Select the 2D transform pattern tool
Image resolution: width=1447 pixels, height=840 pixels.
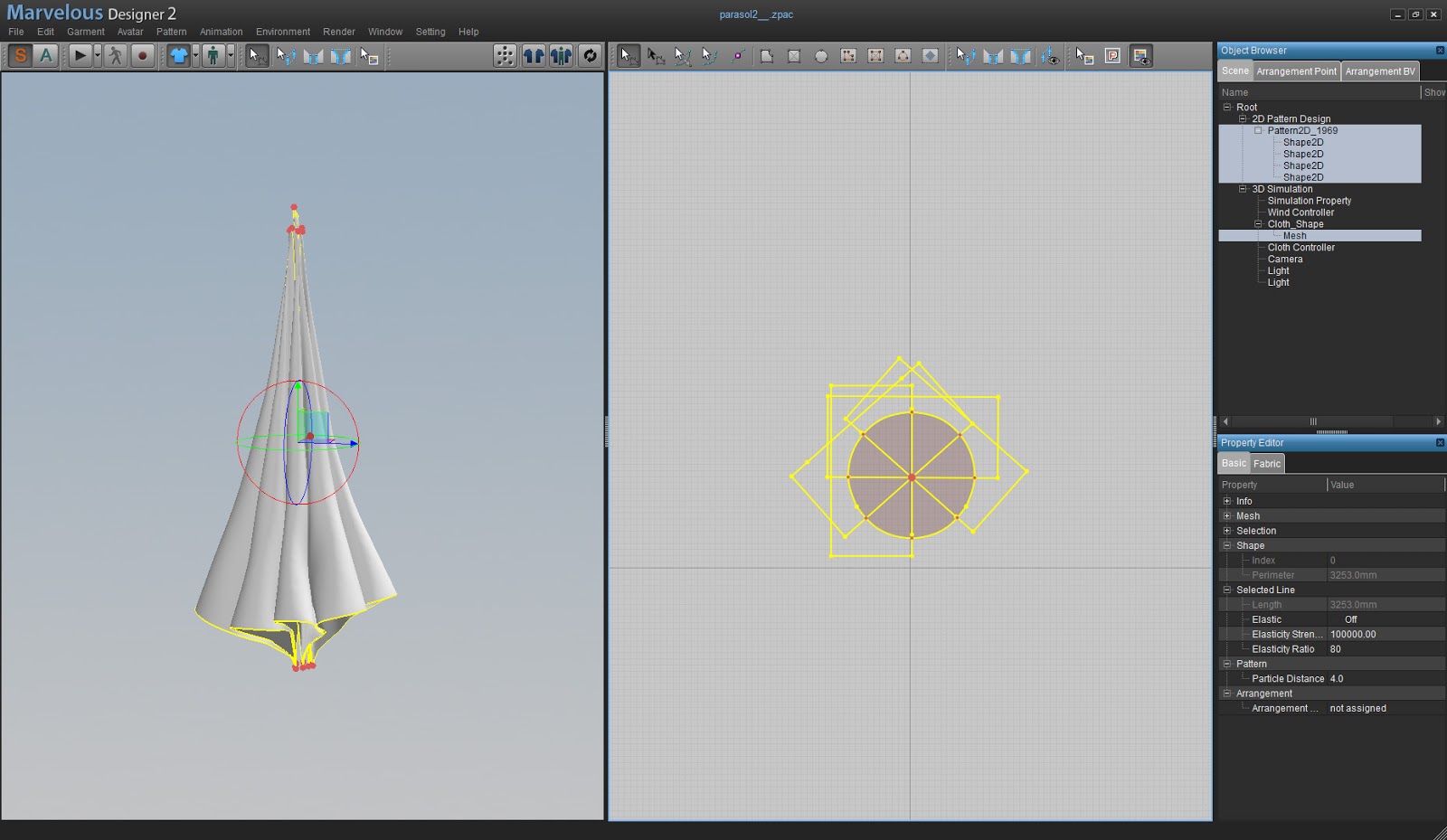coord(656,56)
